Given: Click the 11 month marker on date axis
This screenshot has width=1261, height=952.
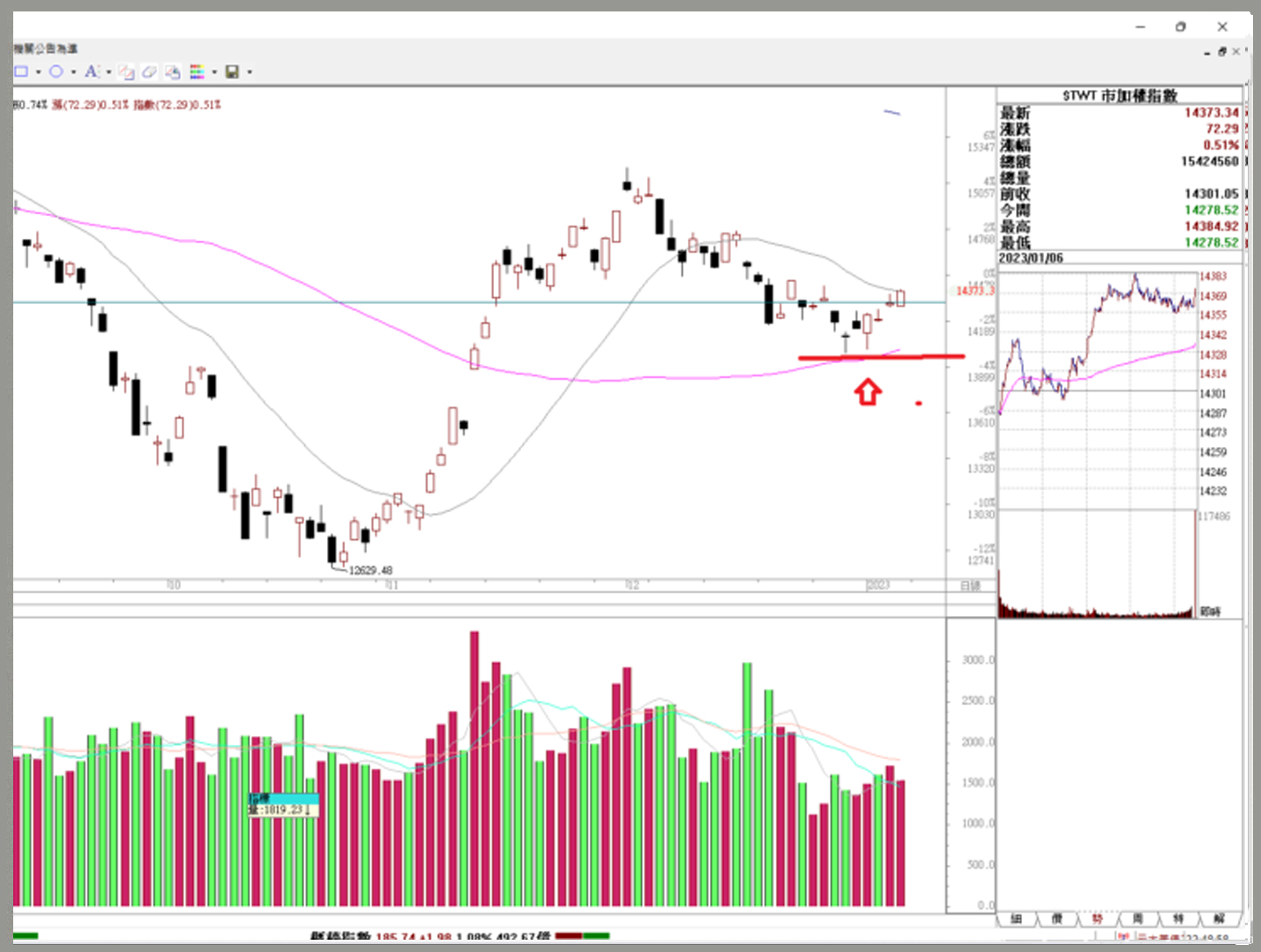Looking at the screenshot, I should (x=392, y=585).
